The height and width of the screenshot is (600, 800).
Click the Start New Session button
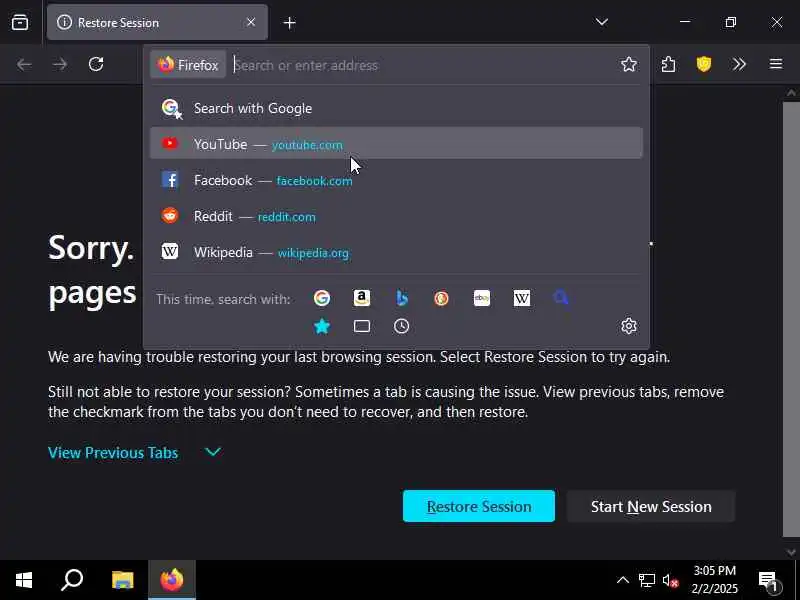pos(651,506)
